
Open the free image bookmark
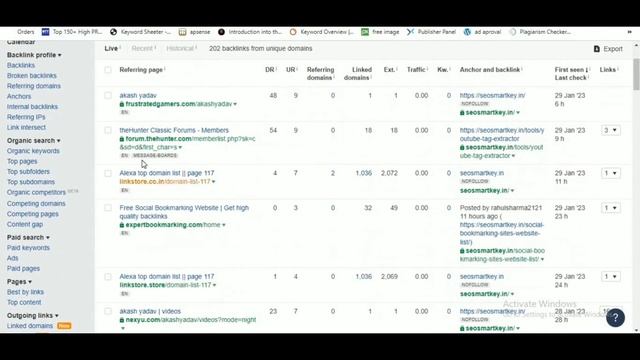(x=380, y=32)
